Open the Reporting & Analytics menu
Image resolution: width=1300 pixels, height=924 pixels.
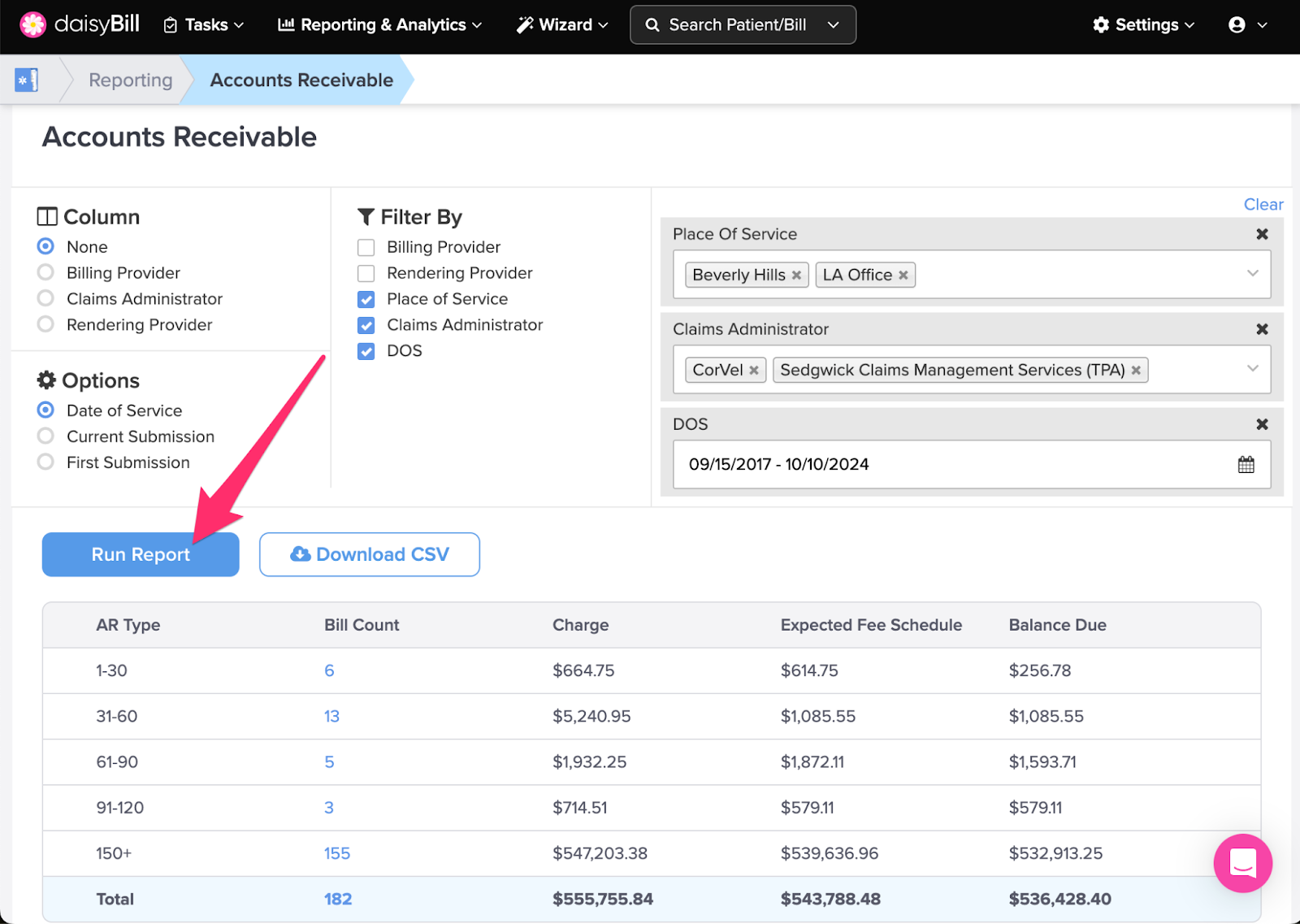pos(379,25)
